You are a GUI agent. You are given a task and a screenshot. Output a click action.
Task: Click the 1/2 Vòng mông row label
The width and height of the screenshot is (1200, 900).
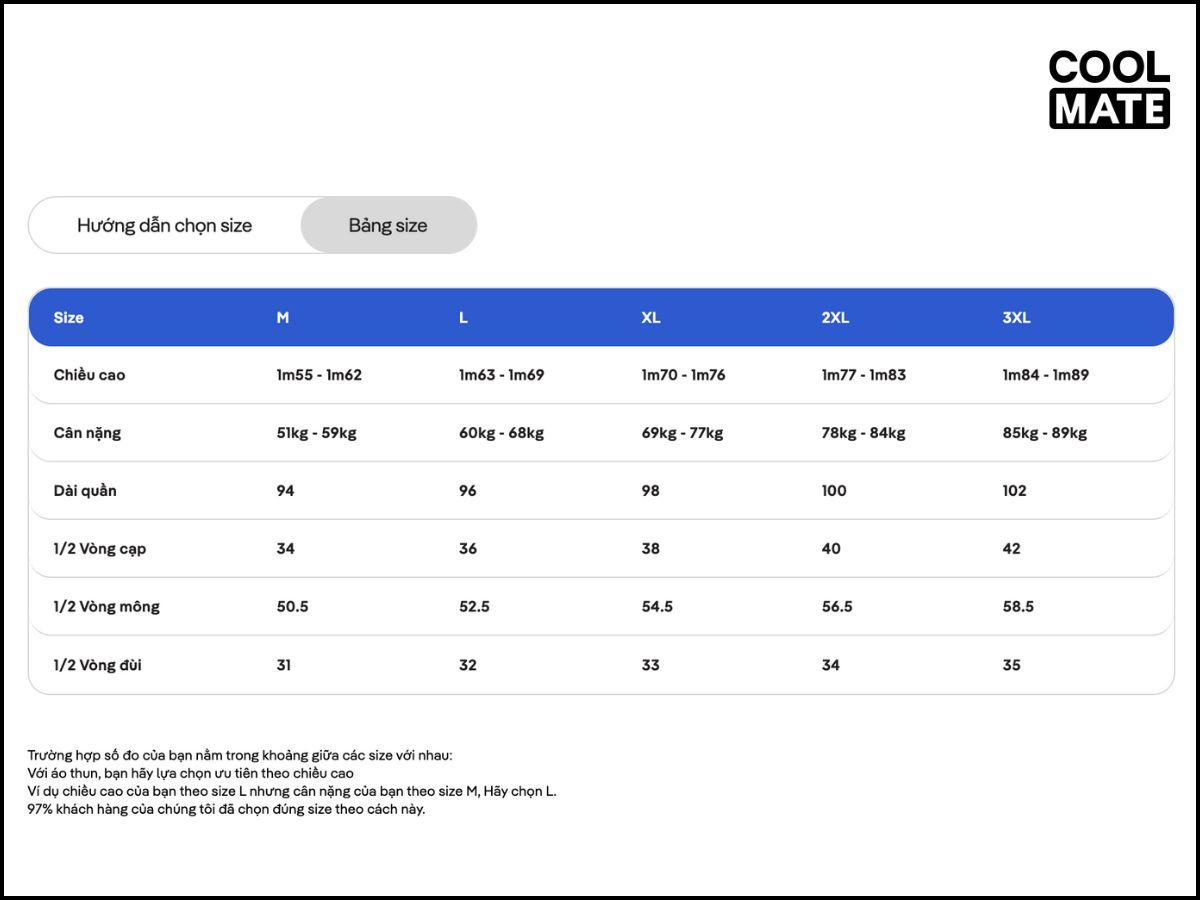[x=107, y=607]
